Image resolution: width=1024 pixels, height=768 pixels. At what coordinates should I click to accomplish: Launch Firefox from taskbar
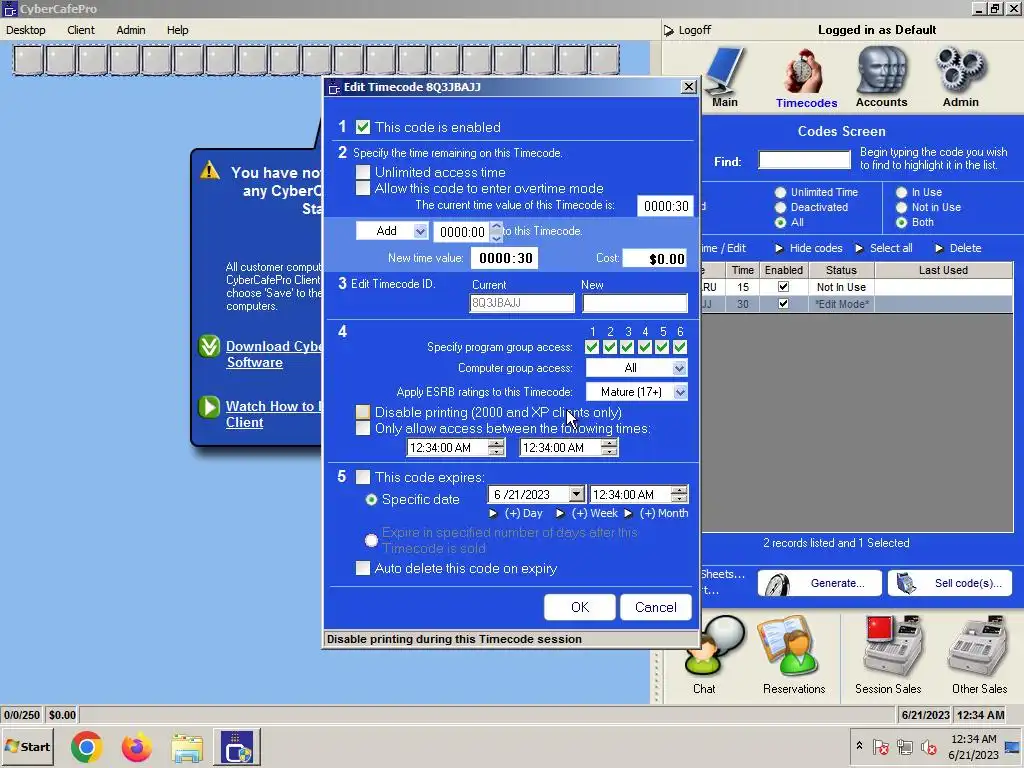pyautogui.click(x=136, y=747)
